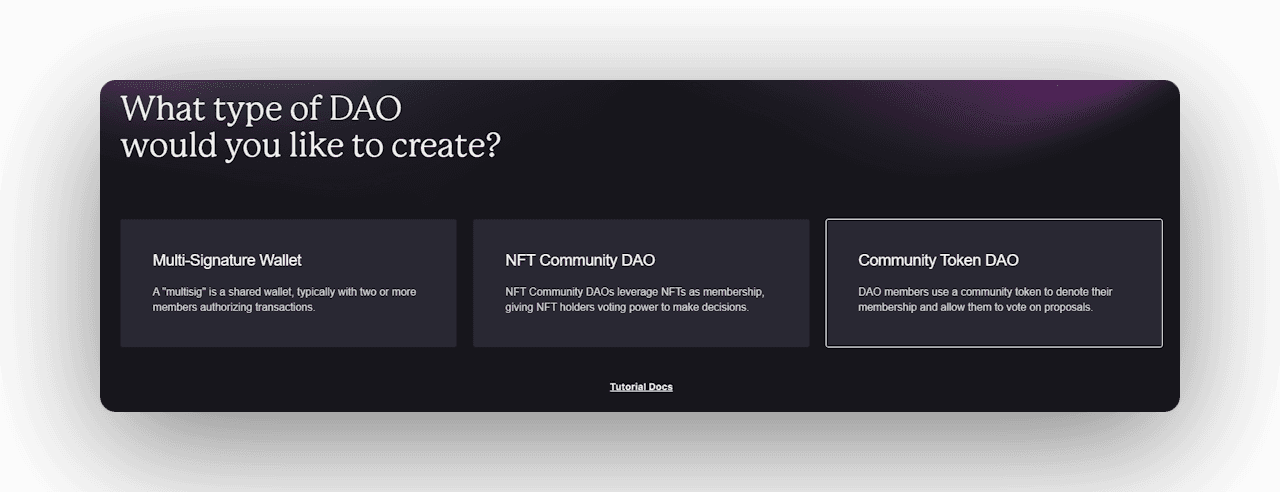Viewport: 1280px width, 492px height.
Task: Click the description starting 'A "multisig" is a shared wallet'
Action: [284, 292]
